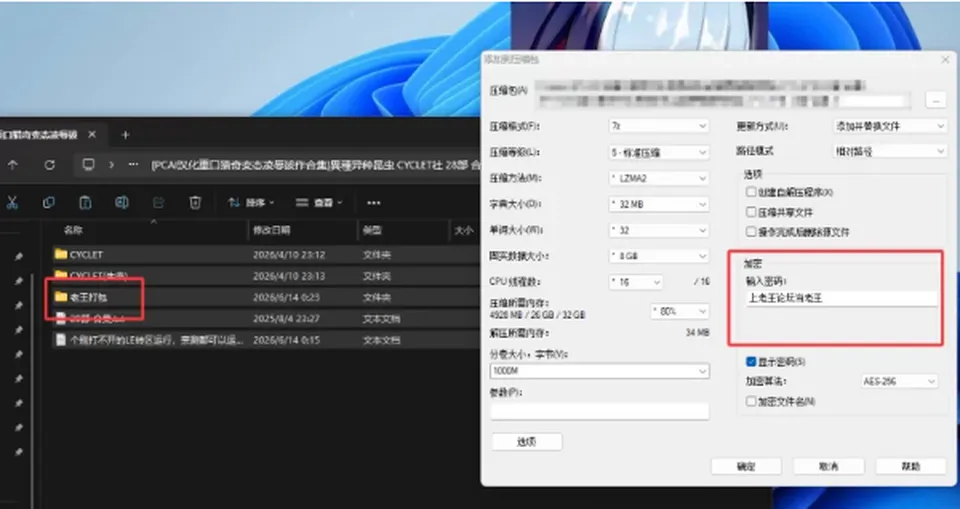Click the Rename icon in Explorer toolbar
This screenshot has width=960, height=509.
(122, 203)
